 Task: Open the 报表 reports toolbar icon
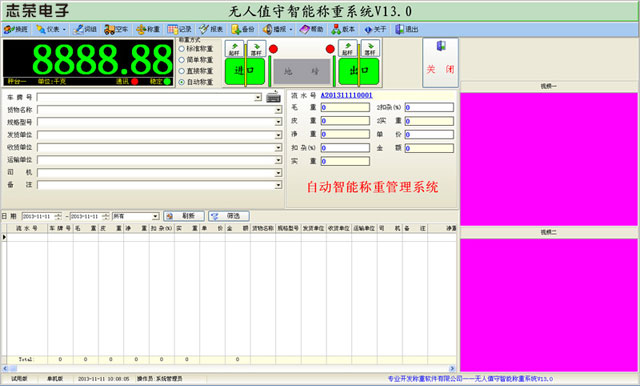(211, 29)
